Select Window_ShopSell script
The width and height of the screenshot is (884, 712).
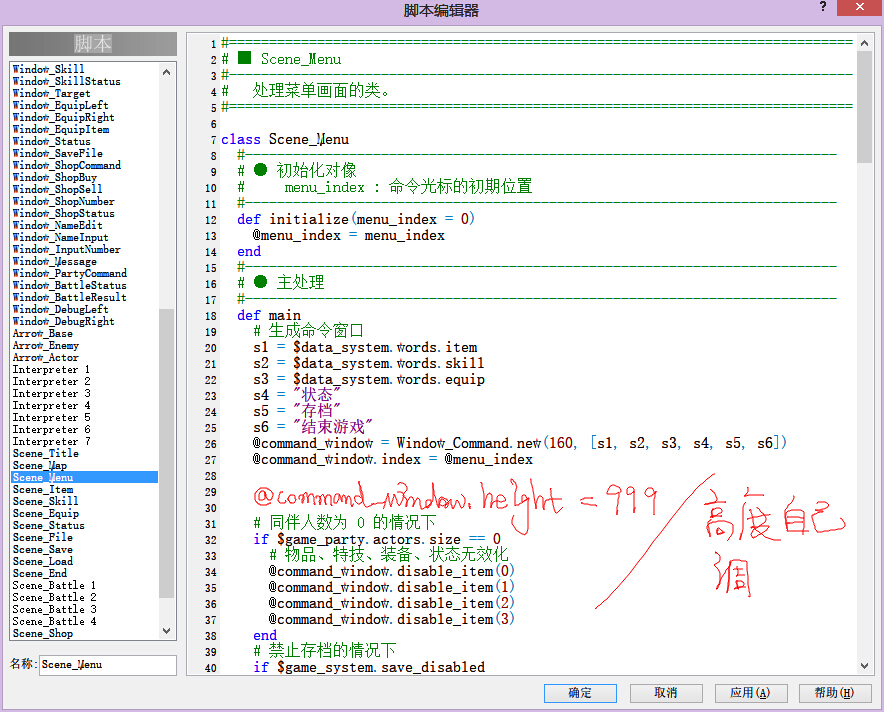pyautogui.click(x=58, y=189)
